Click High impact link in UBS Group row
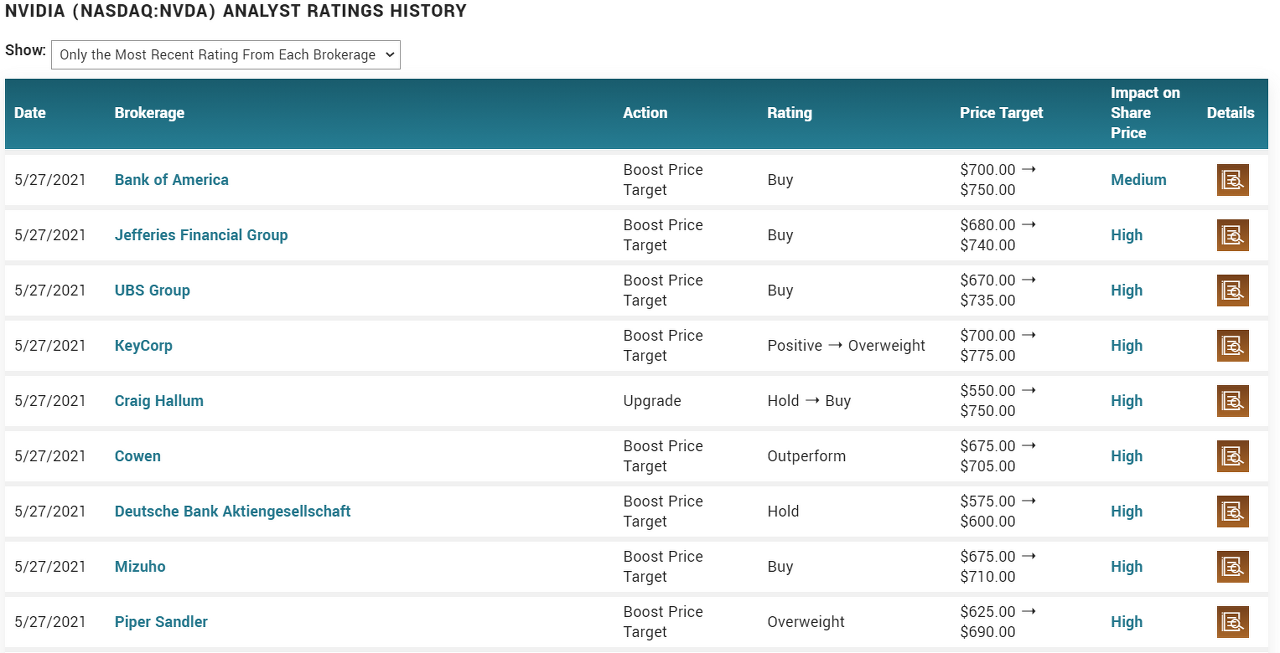Screen dimensions: 1280x653 tap(1127, 290)
